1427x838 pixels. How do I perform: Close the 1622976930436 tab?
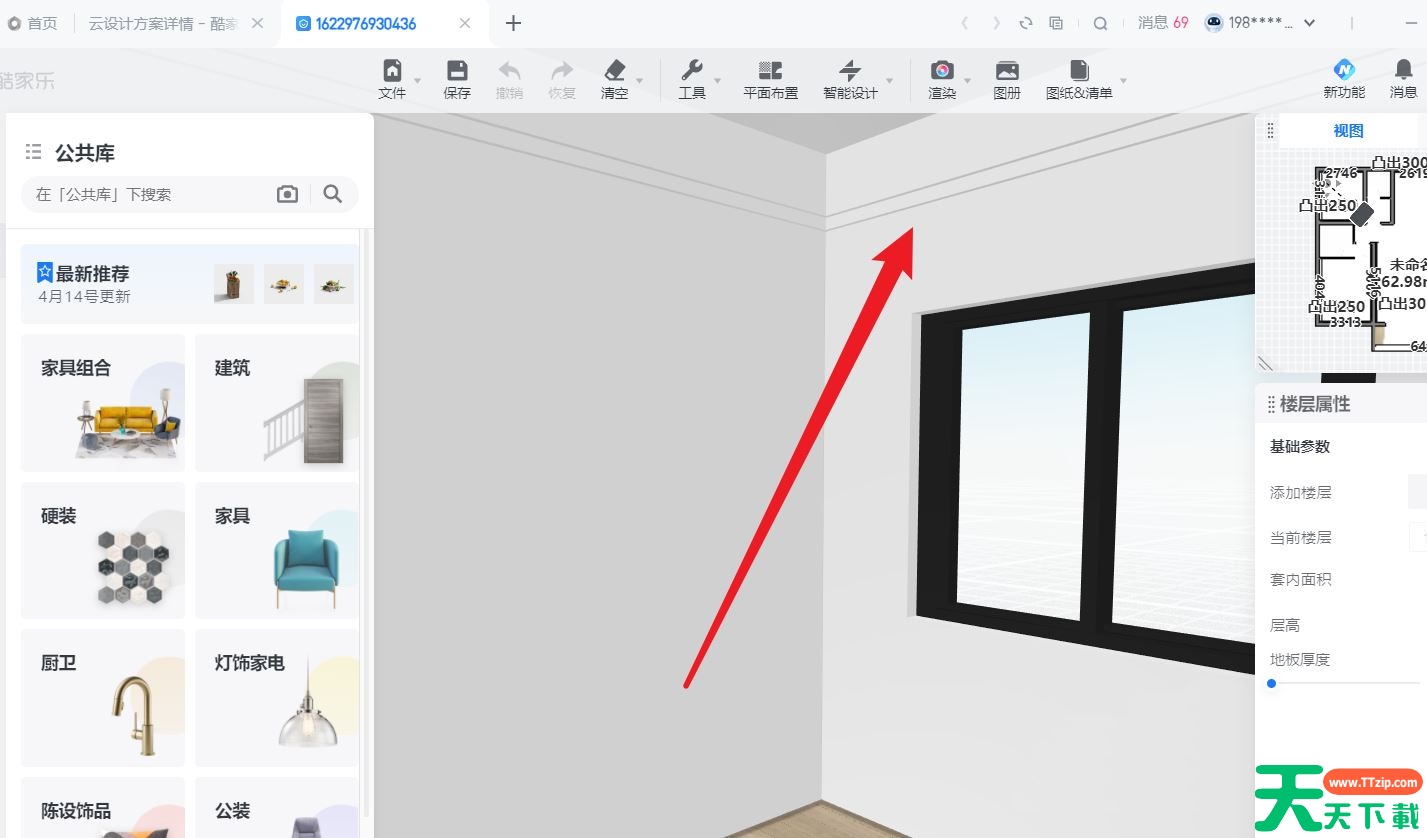coord(465,23)
